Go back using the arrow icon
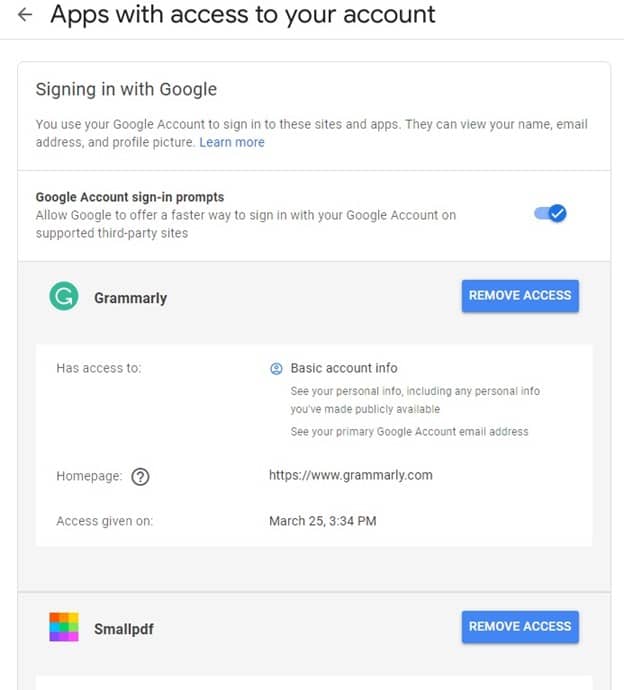 (x=25, y=15)
